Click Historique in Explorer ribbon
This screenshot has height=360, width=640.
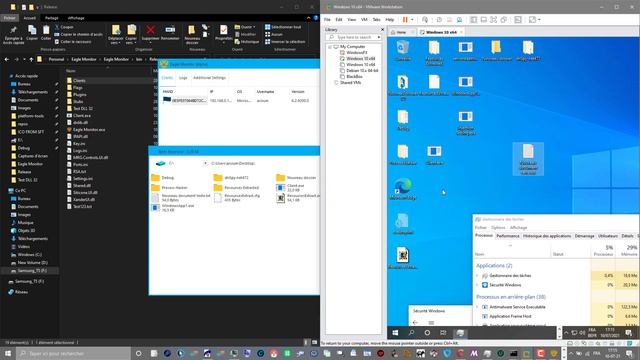point(247,42)
